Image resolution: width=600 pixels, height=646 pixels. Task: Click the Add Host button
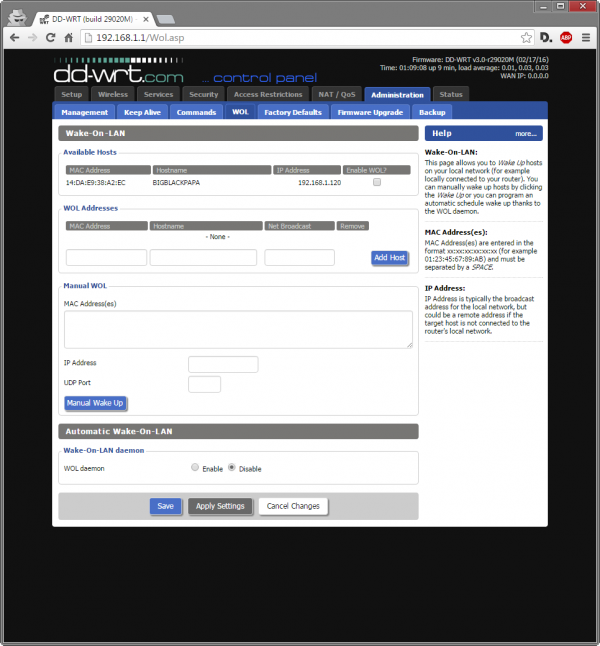389,258
